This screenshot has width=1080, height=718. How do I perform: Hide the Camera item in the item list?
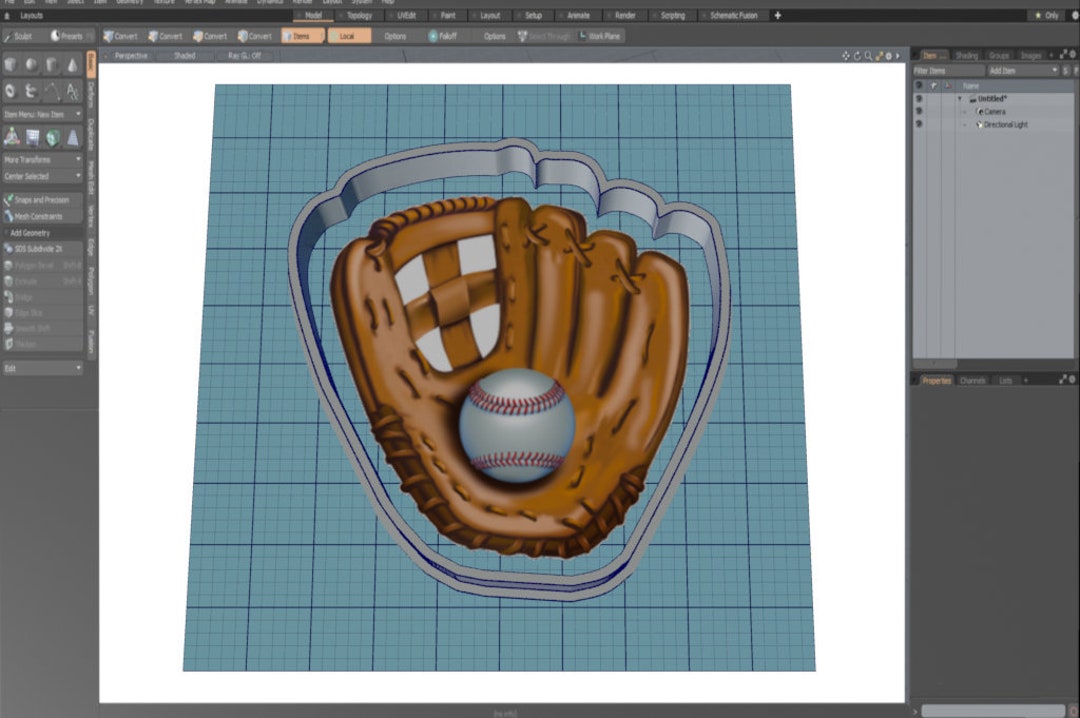tap(919, 111)
